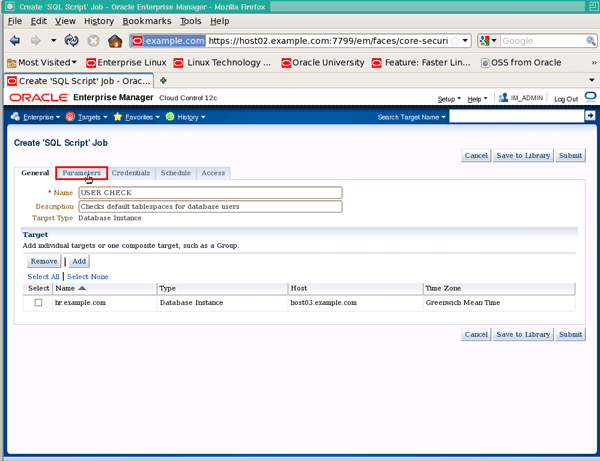Image resolution: width=600 pixels, height=461 pixels.
Task: Click the stop loading icon
Action: 93,41
